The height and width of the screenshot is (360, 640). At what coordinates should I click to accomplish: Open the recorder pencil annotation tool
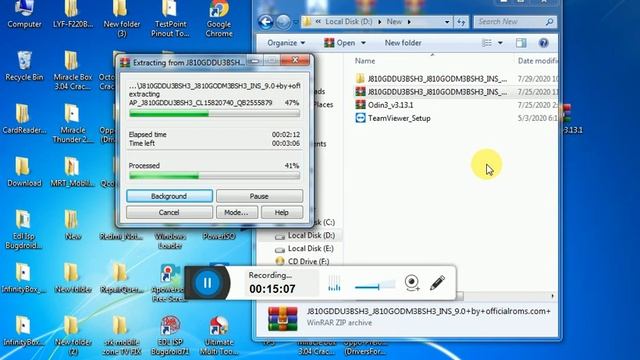(437, 282)
